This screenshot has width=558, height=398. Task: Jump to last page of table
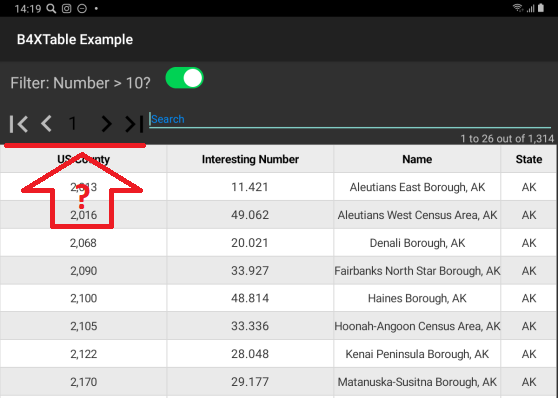(134, 124)
